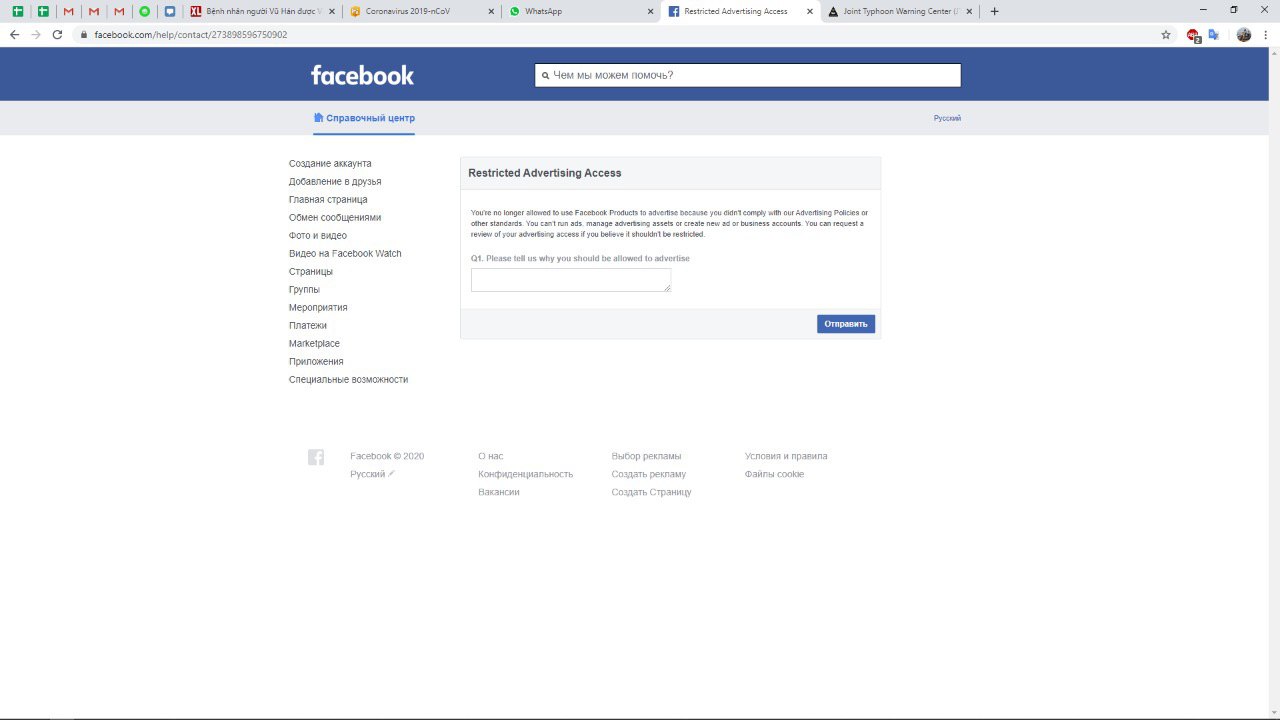Open Chrome three-dot menu
1280x720 pixels.
pos(1267,34)
